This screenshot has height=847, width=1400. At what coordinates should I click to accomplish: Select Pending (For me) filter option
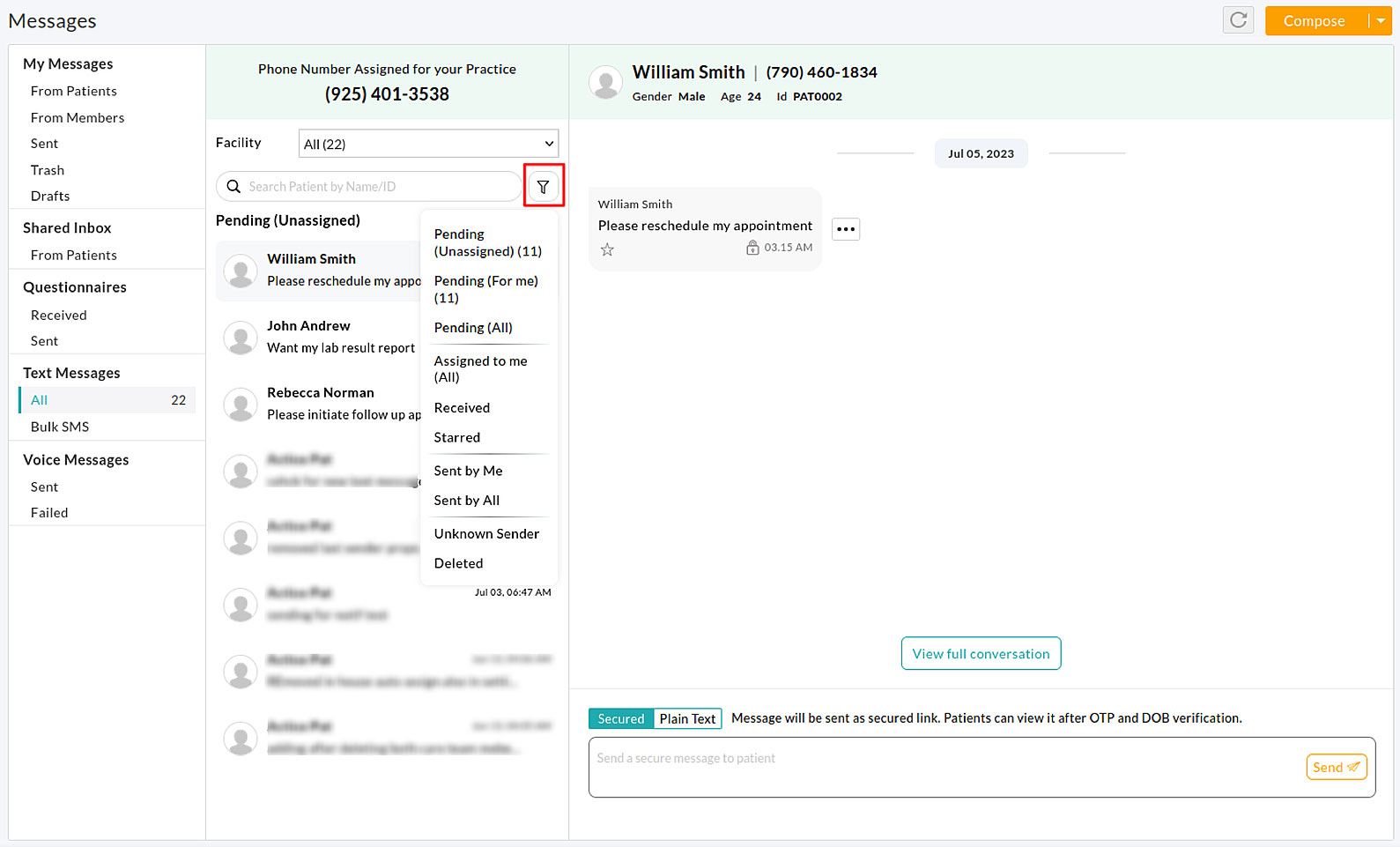click(x=485, y=289)
